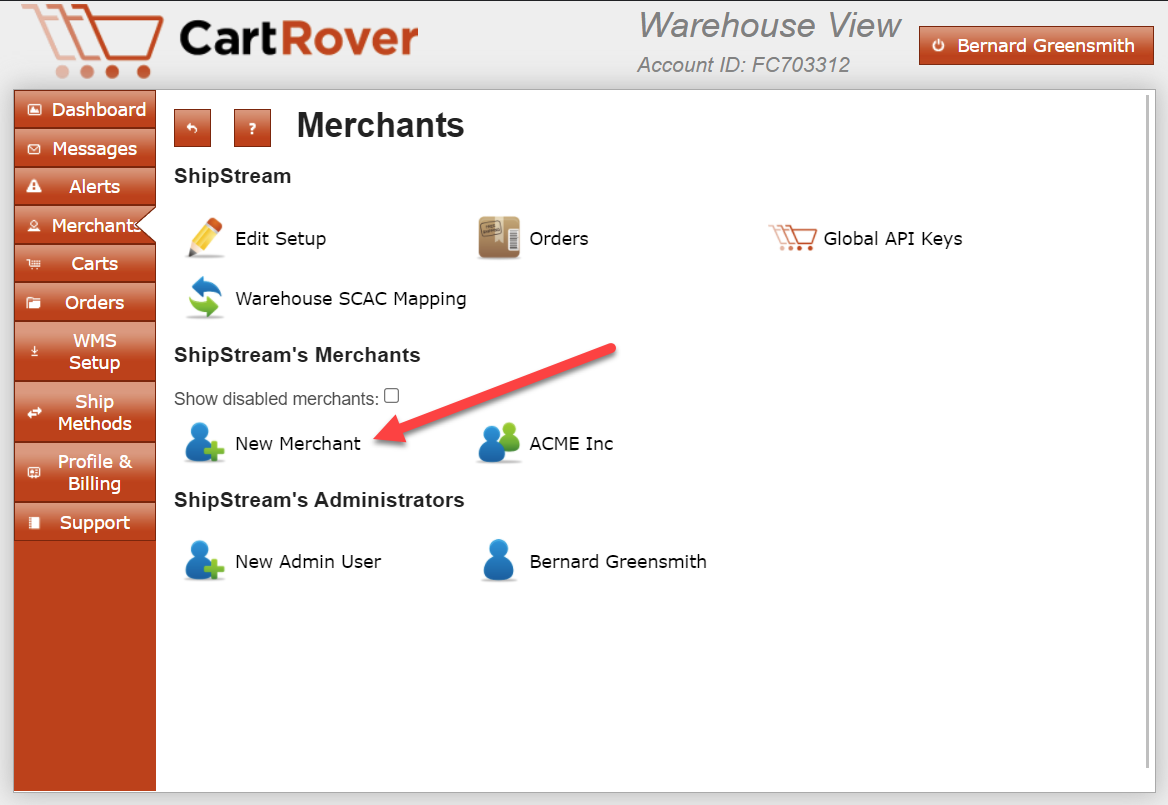Click the Global API Keys cart icon
Viewport: 1168px width, 805px height.
tap(792, 238)
